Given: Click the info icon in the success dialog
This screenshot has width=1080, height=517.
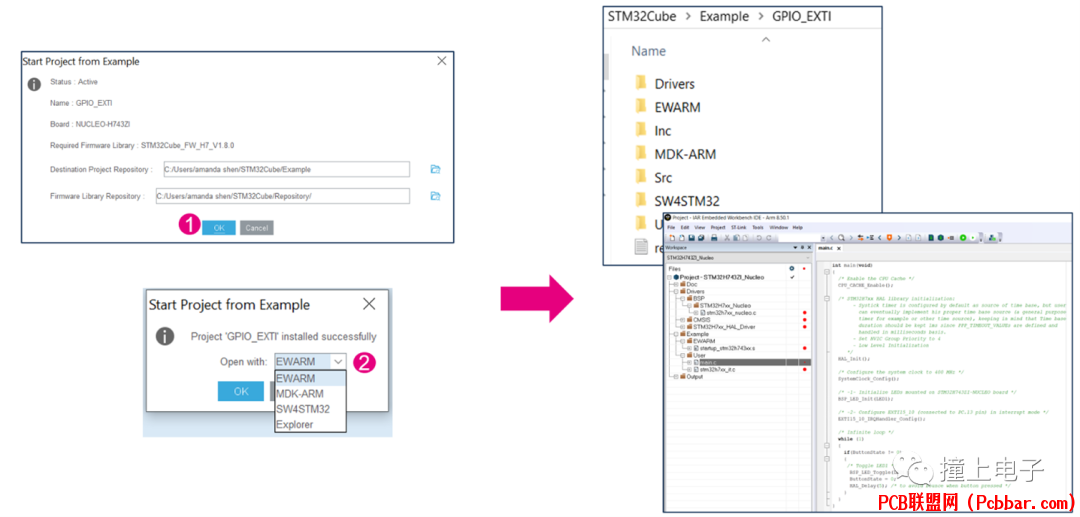Looking at the screenshot, I should [x=165, y=336].
